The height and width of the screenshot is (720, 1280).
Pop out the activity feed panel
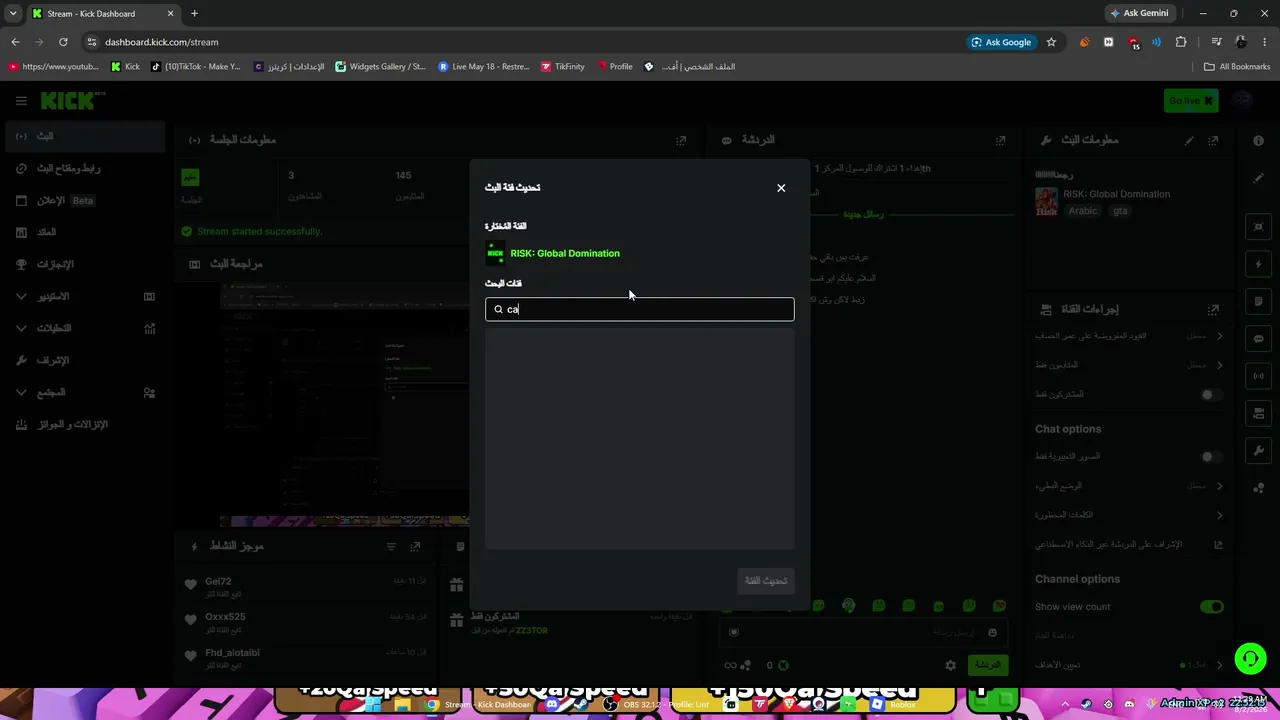(x=415, y=547)
